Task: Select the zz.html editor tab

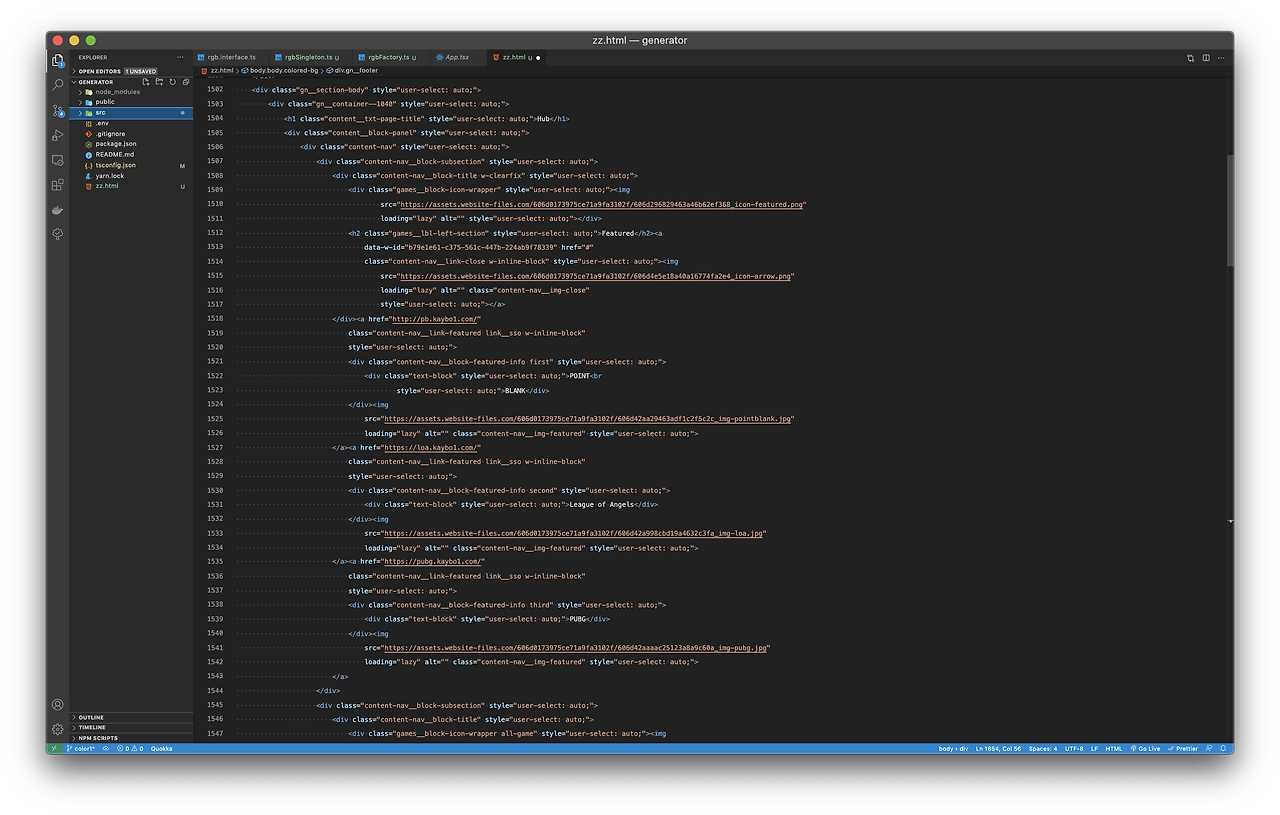Action: (516, 58)
